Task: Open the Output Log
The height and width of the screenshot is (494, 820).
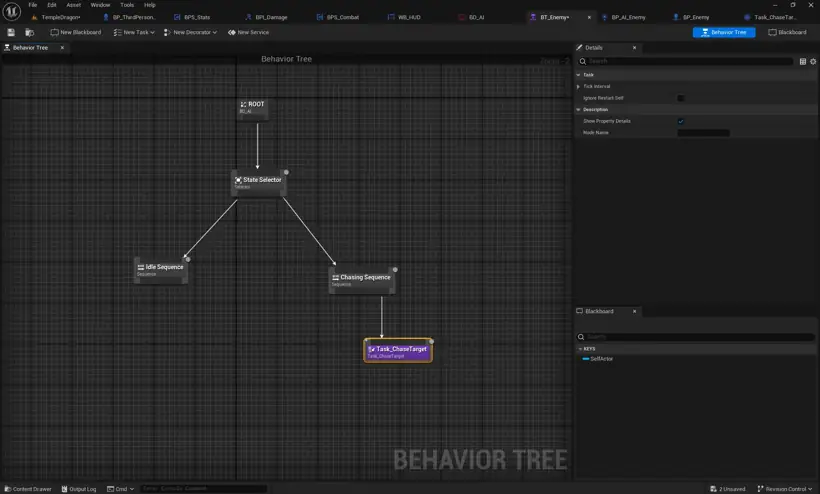Action: tap(79, 489)
